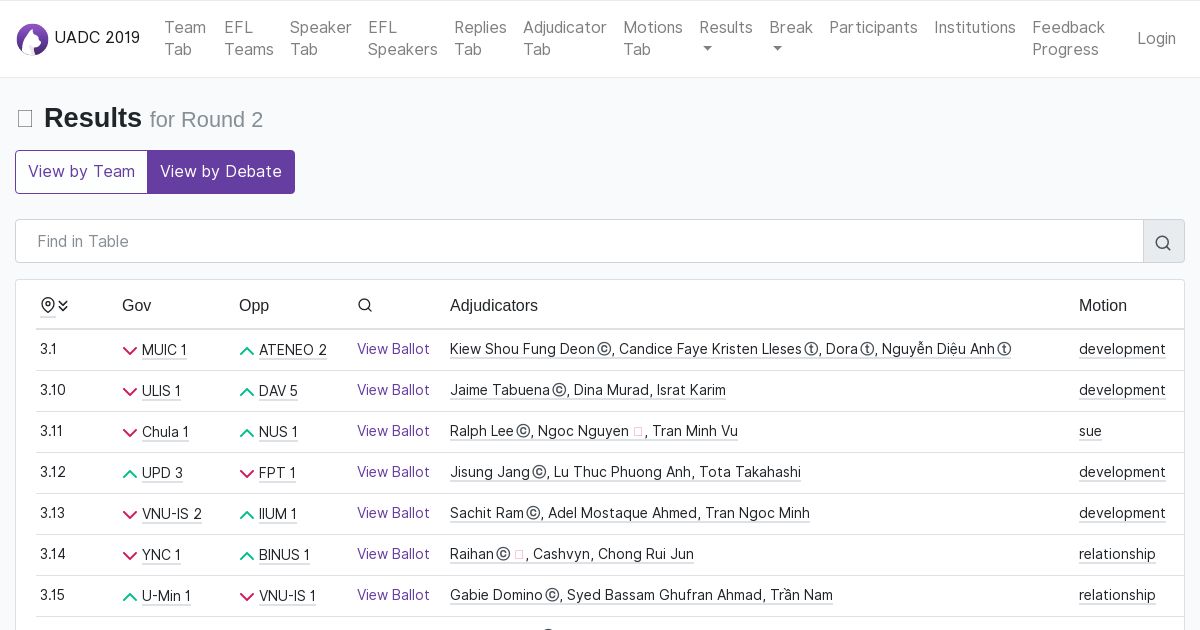Click the green up arrow beside UPD 3
Screen dimensions: 1200x630
(130, 474)
